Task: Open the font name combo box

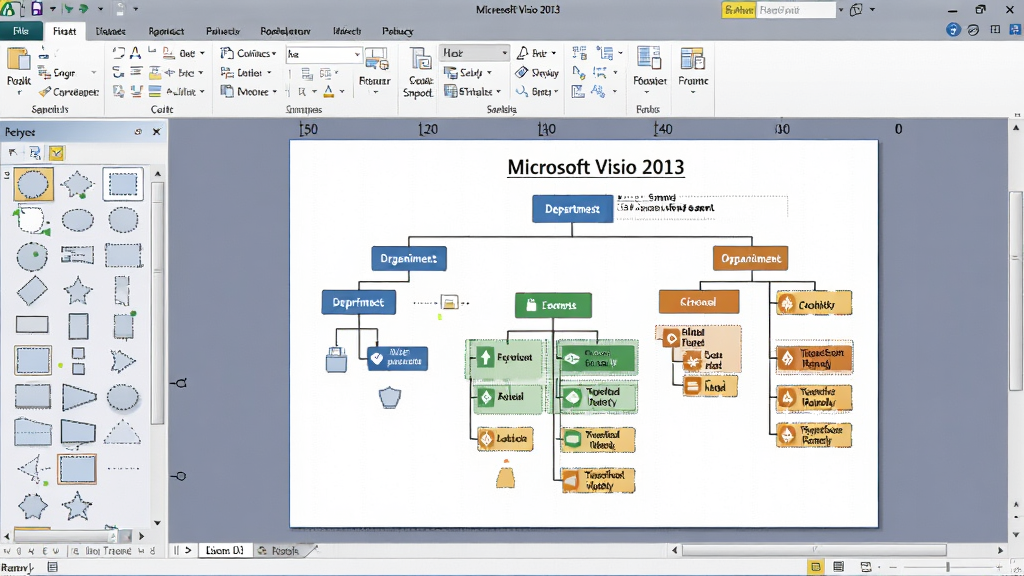Action: click(324, 54)
